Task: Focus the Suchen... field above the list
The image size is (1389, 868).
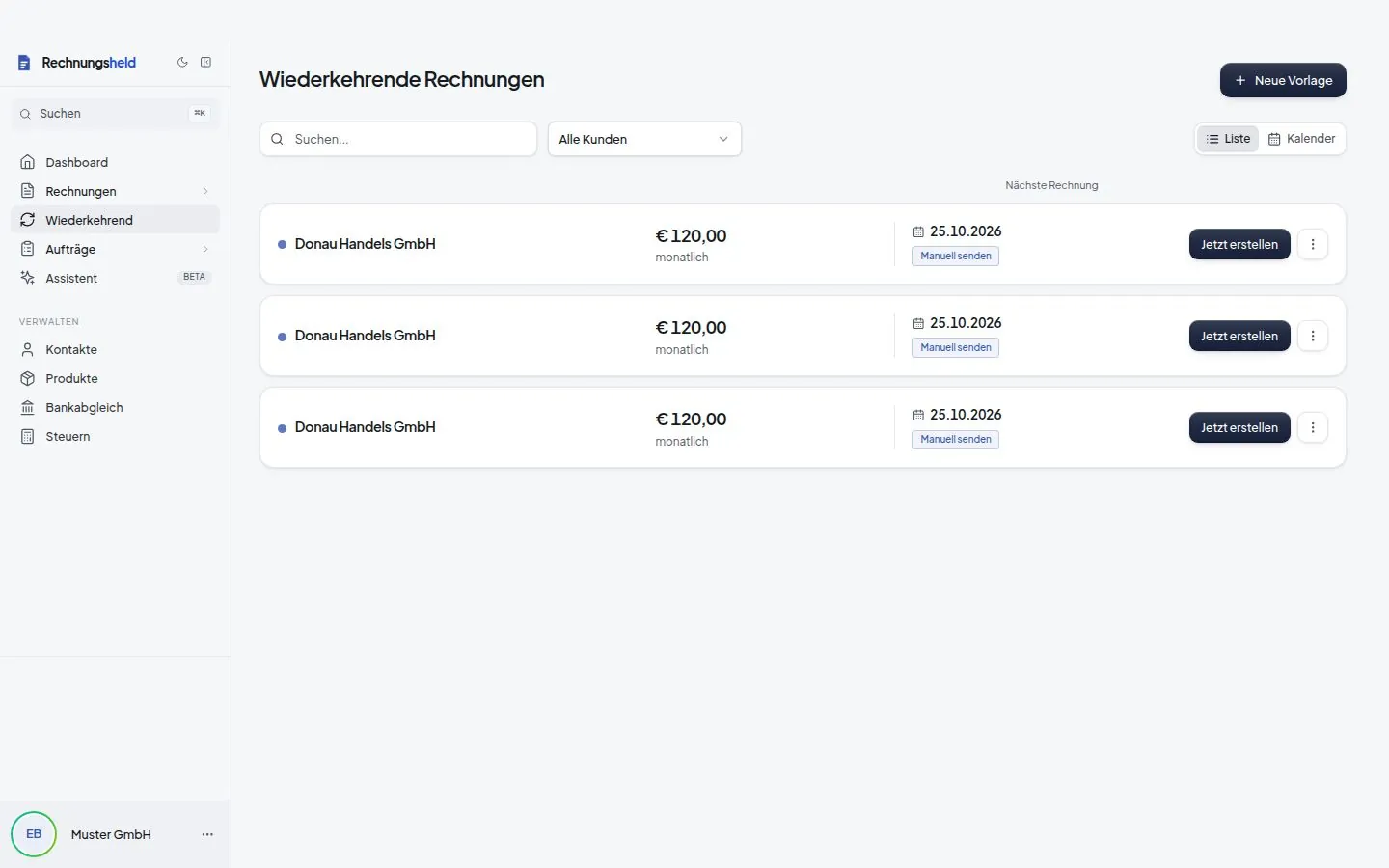Action: [x=398, y=139]
